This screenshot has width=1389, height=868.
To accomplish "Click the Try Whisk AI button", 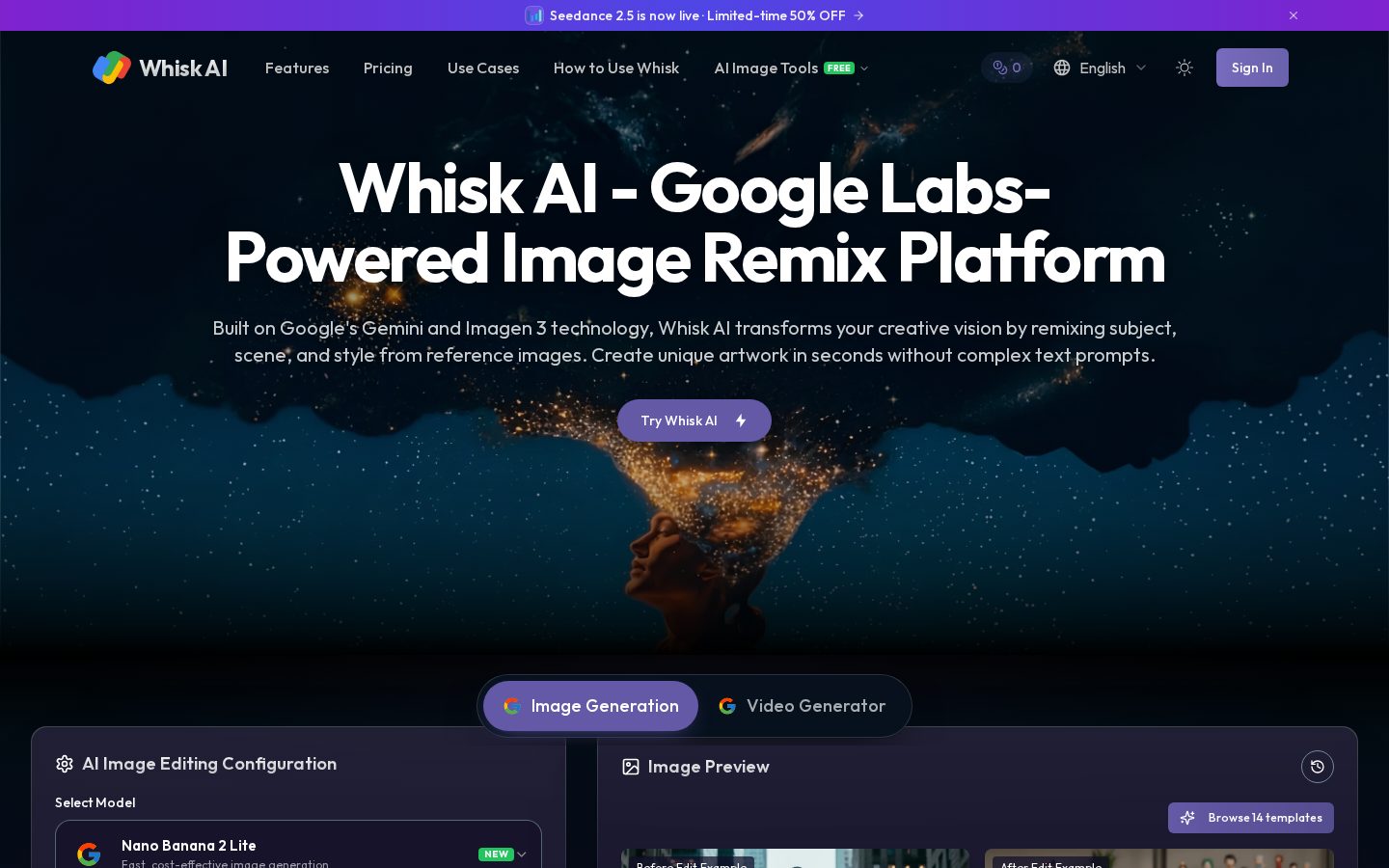I will coord(694,420).
